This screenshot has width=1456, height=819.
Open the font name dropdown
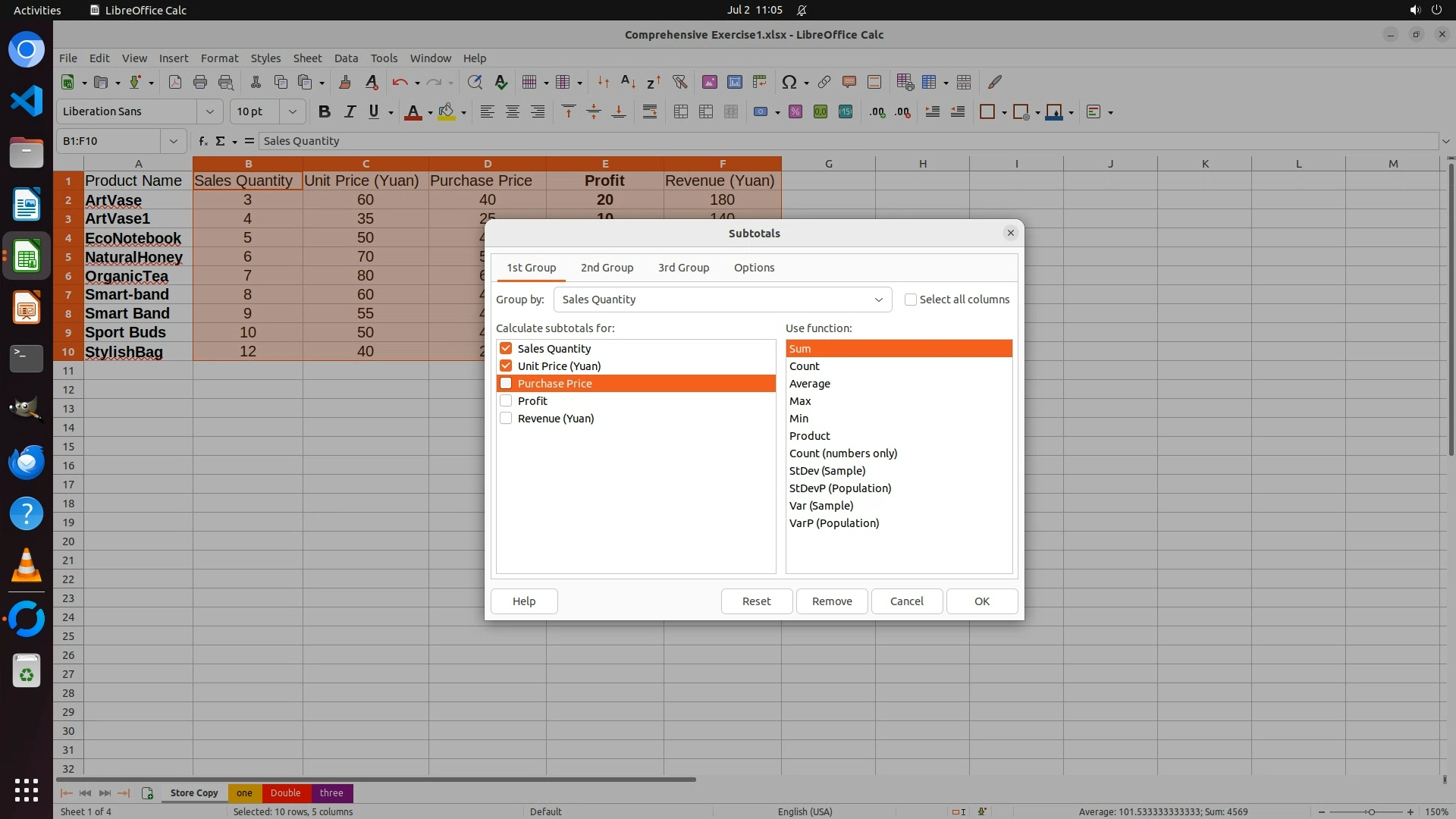(210, 111)
